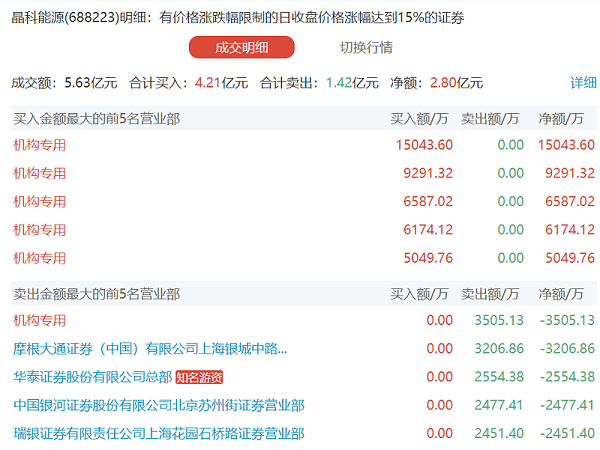600x450 pixels.
Task: Open 摩根大通证券 上海银城中路 branch link
Action: pyautogui.click(x=150, y=349)
